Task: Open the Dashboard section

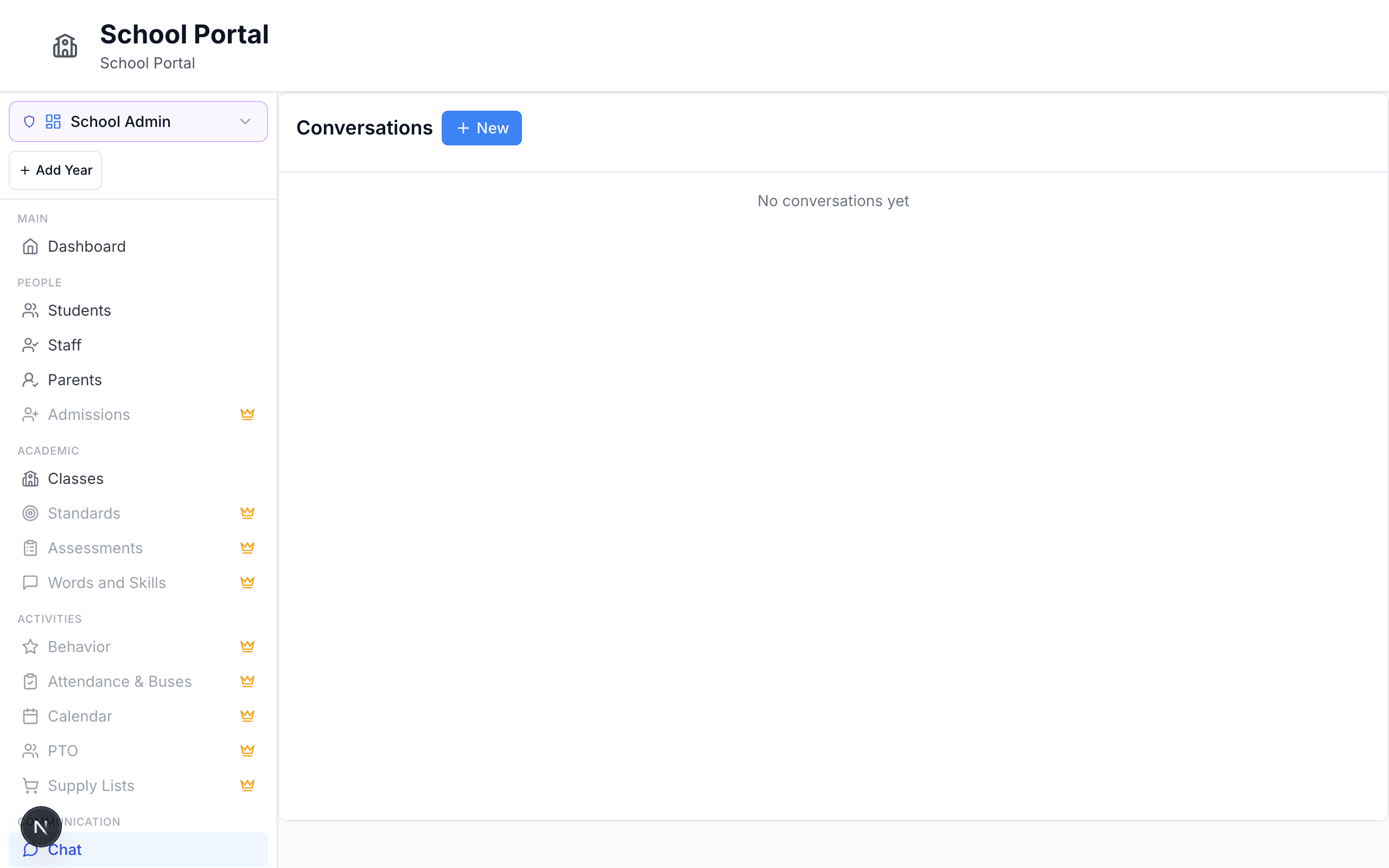Action: (87, 246)
